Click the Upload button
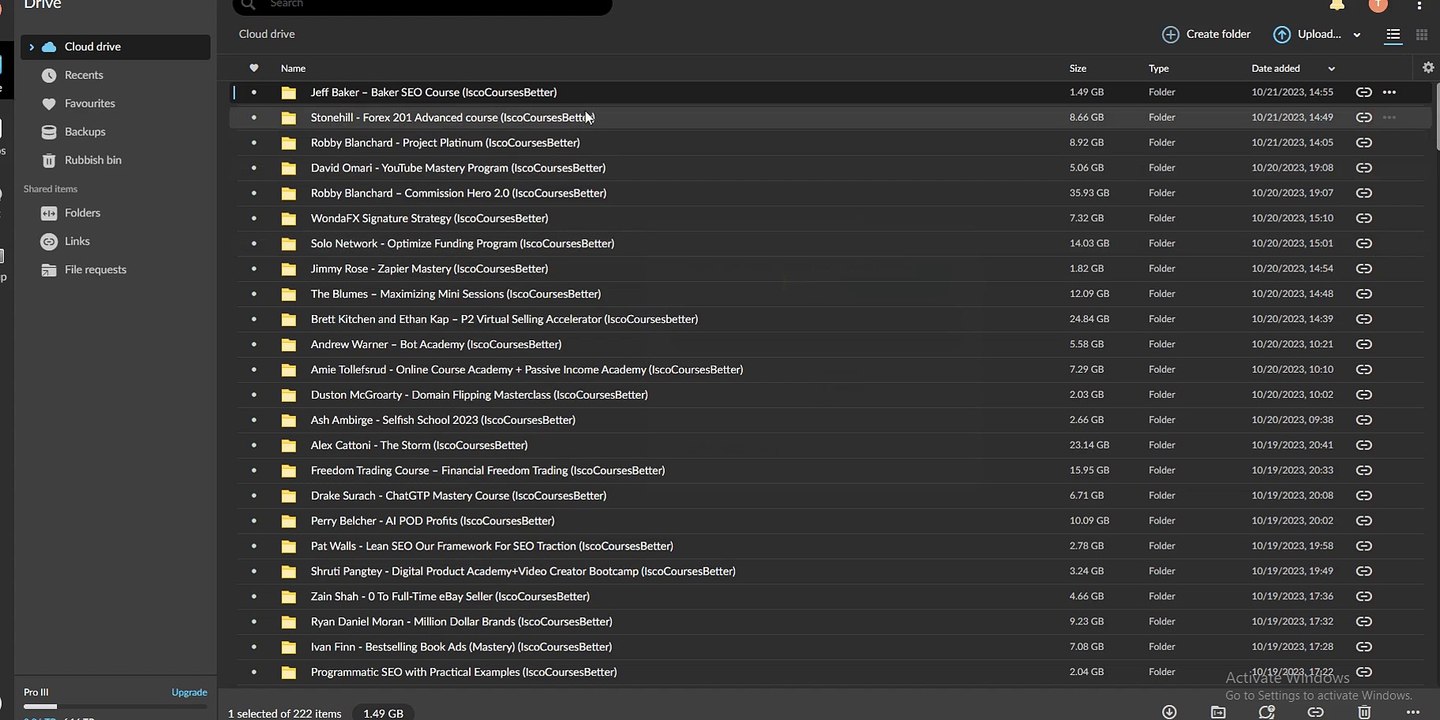The width and height of the screenshot is (1440, 720). pyautogui.click(x=1307, y=34)
